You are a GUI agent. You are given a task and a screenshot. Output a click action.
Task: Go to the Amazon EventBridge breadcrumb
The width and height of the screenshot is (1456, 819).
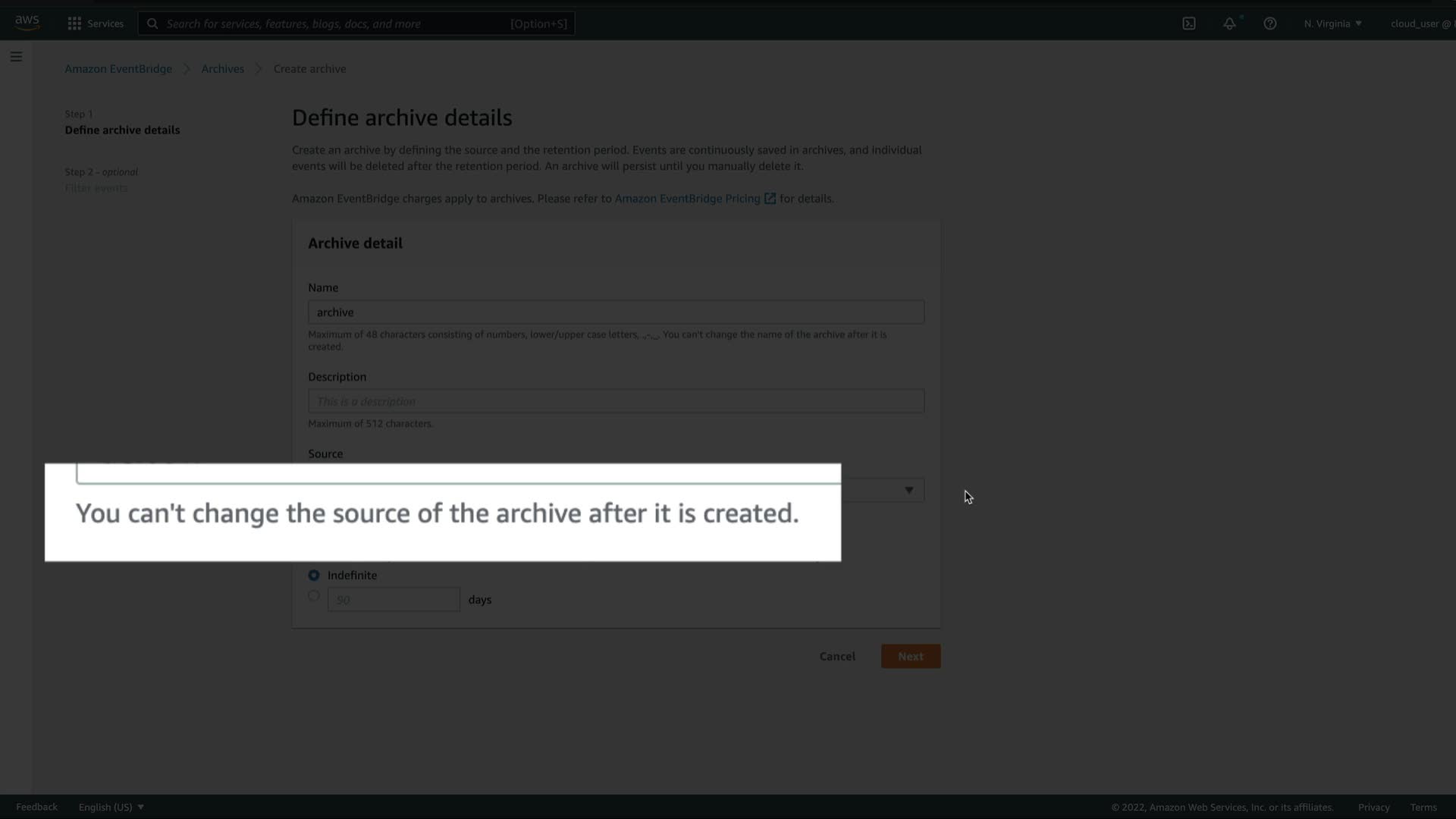point(118,69)
